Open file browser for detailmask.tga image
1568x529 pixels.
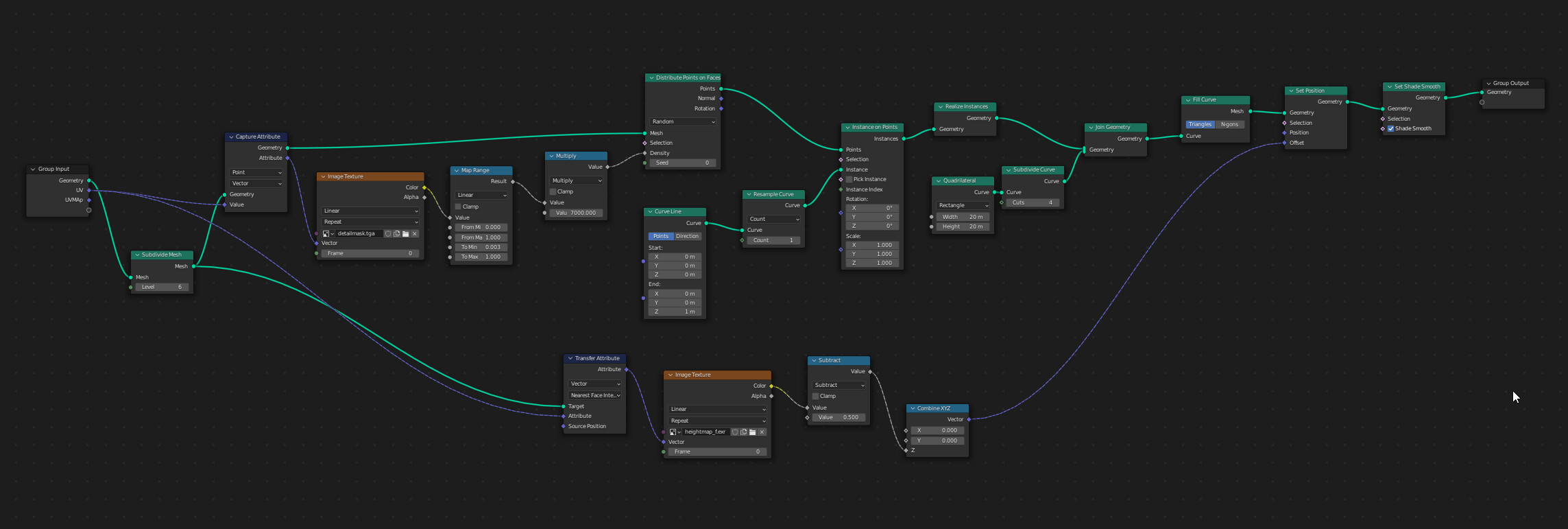pos(406,234)
